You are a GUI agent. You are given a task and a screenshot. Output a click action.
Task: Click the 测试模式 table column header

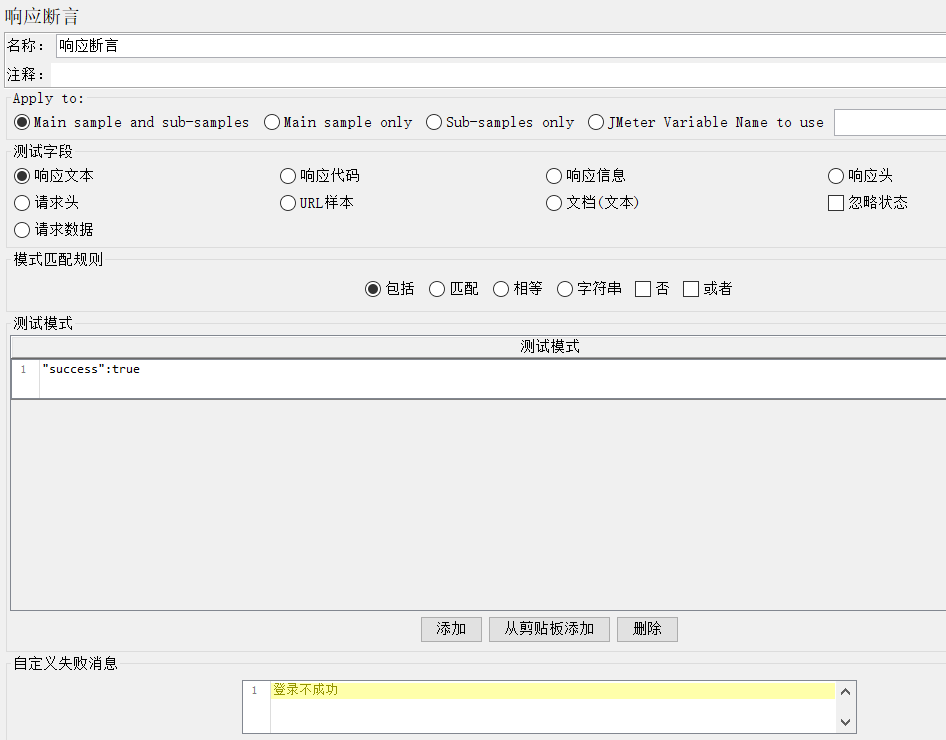(x=478, y=346)
